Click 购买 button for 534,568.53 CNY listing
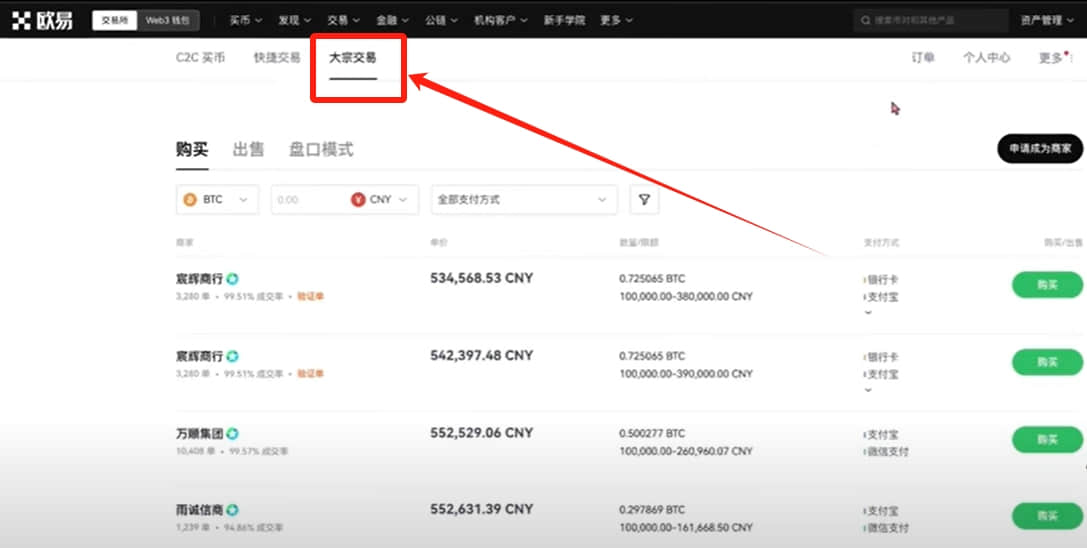 click(x=1047, y=285)
